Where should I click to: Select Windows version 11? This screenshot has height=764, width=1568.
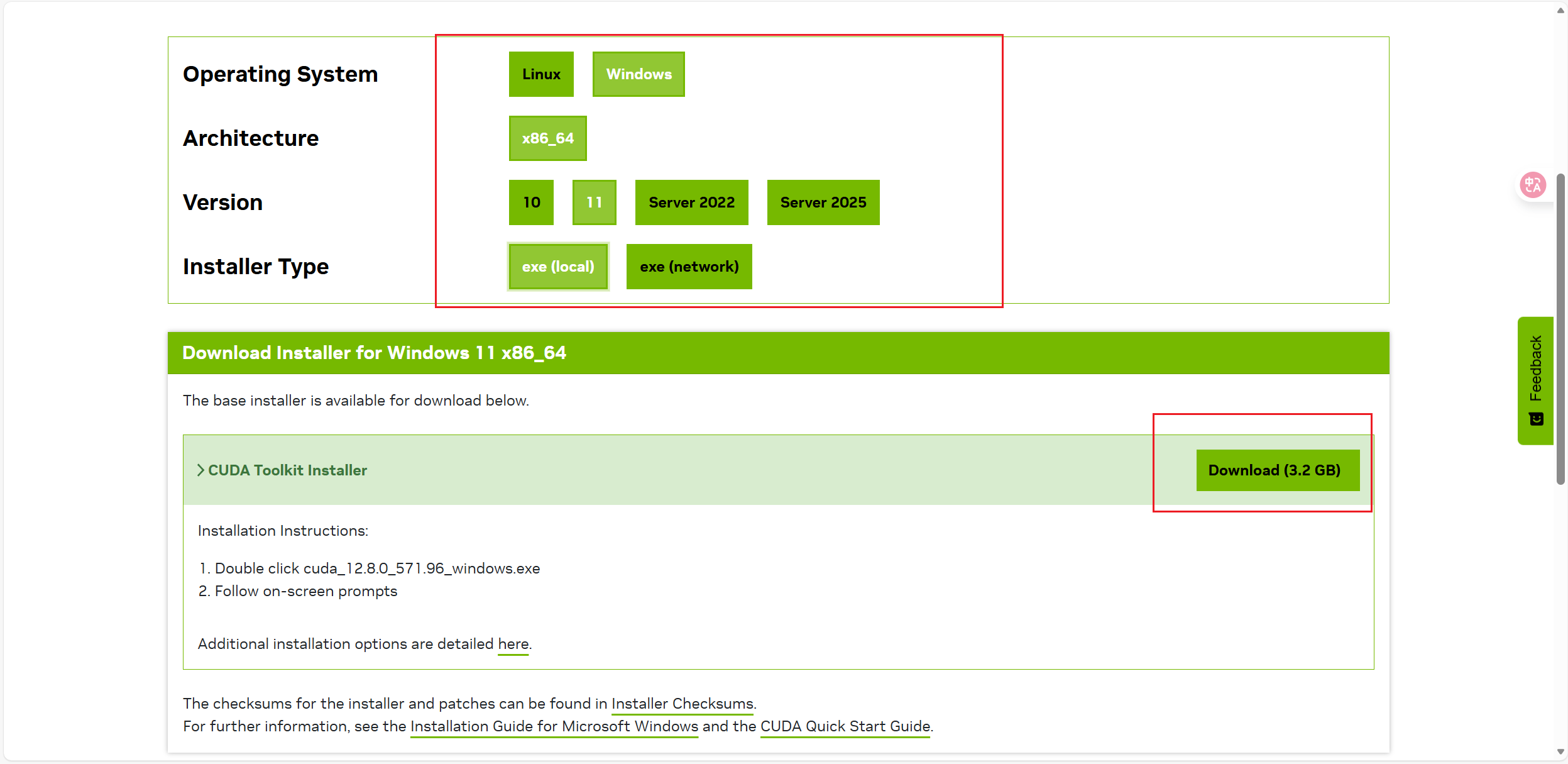[595, 202]
